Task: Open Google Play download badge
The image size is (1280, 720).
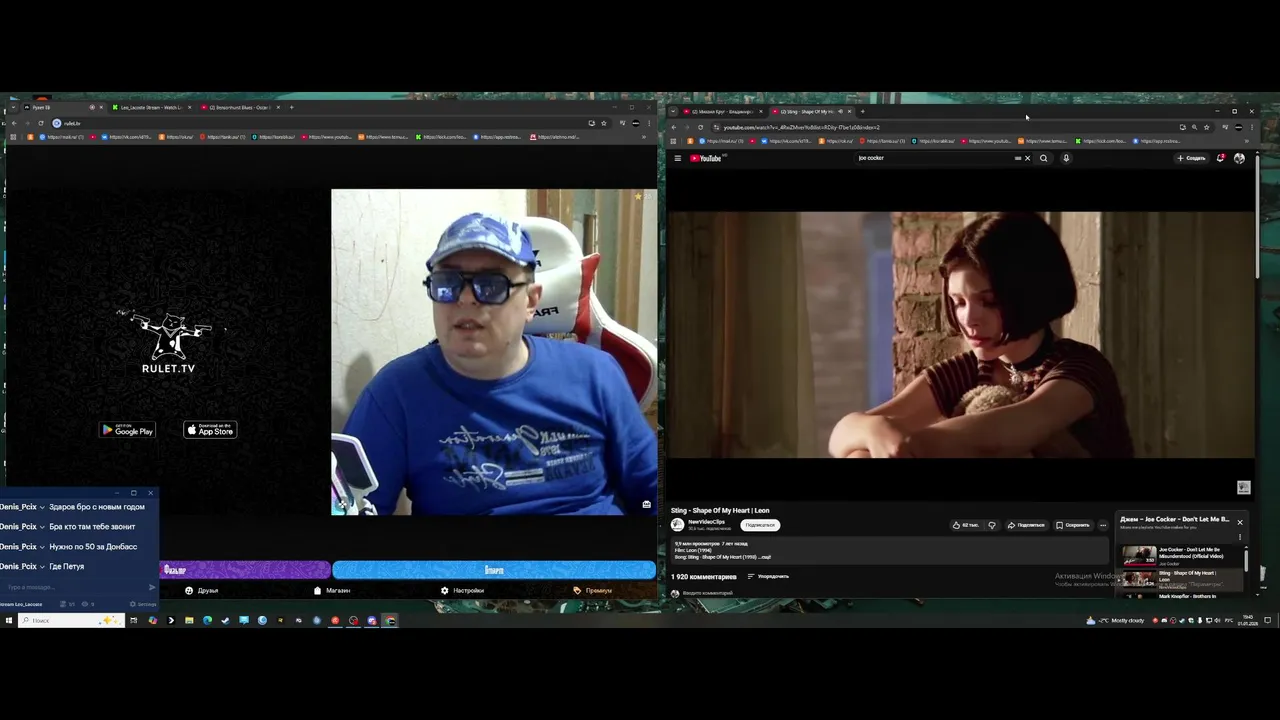Action: [x=127, y=430]
